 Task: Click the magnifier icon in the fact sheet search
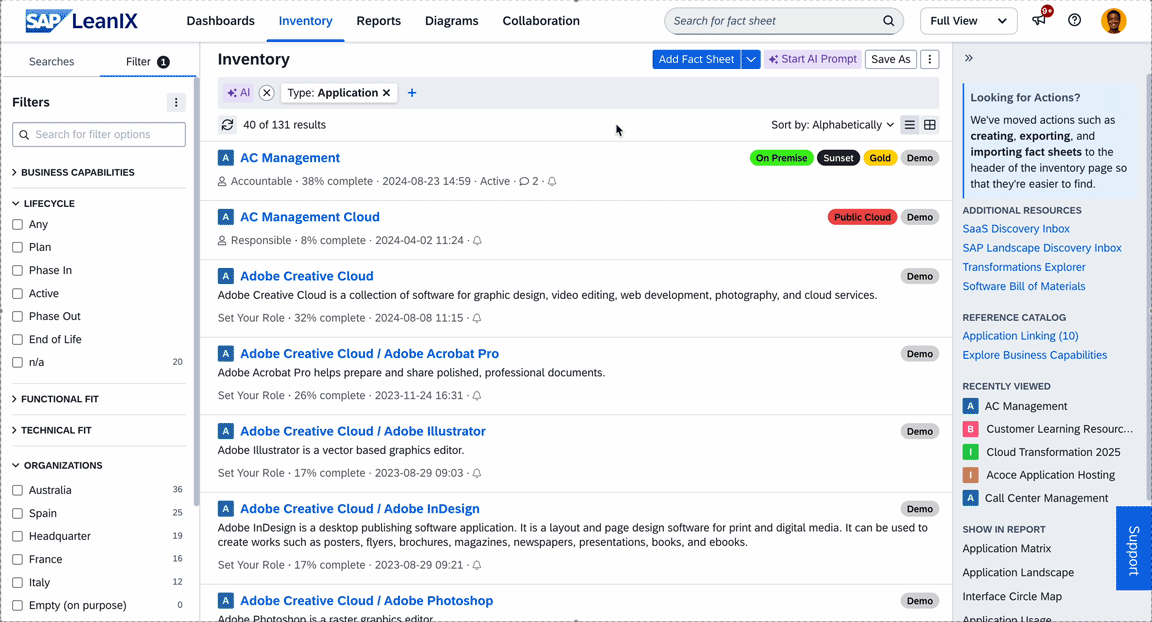click(x=888, y=21)
